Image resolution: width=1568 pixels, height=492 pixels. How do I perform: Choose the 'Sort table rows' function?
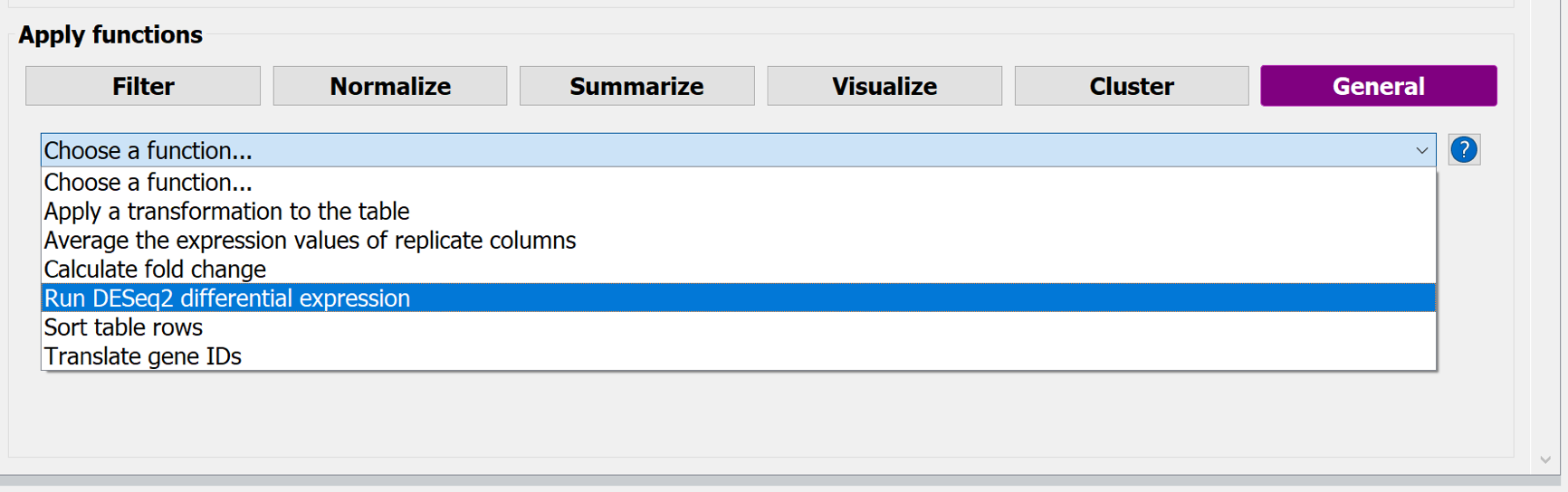coord(123,327)
